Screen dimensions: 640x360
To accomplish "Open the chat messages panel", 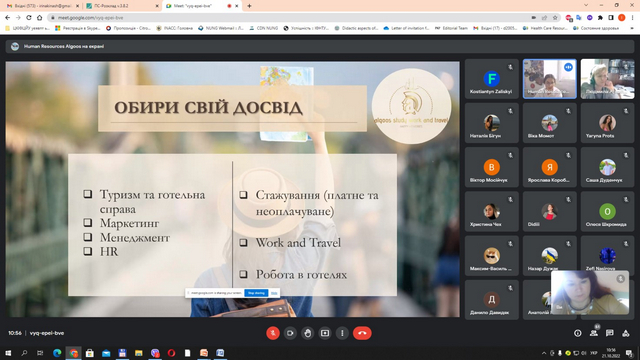I will click(610, 333).
